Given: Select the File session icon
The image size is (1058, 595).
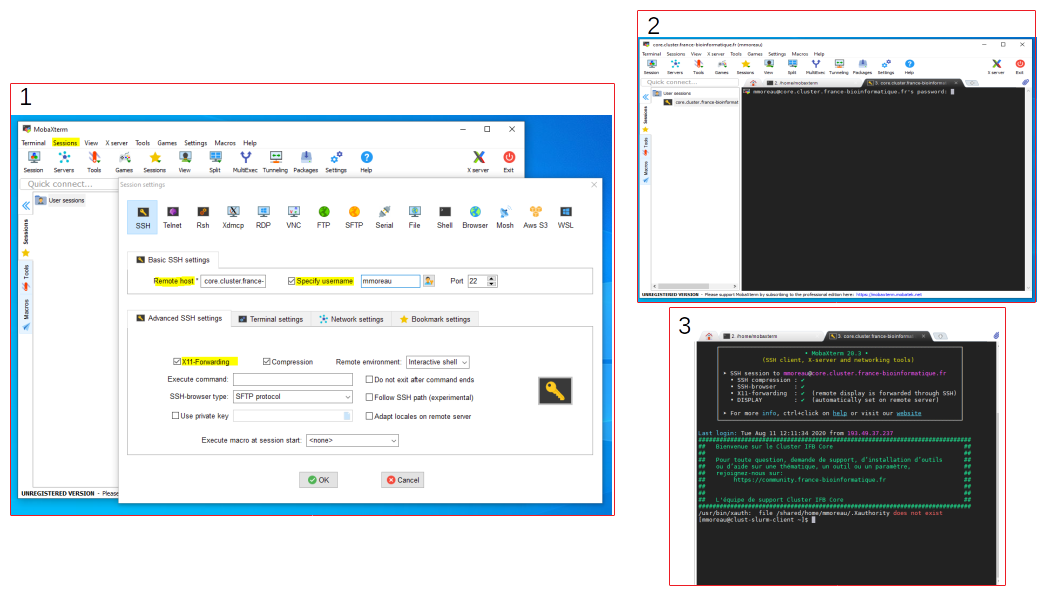Looking at the screenshot, I should [x=414, y=217].
